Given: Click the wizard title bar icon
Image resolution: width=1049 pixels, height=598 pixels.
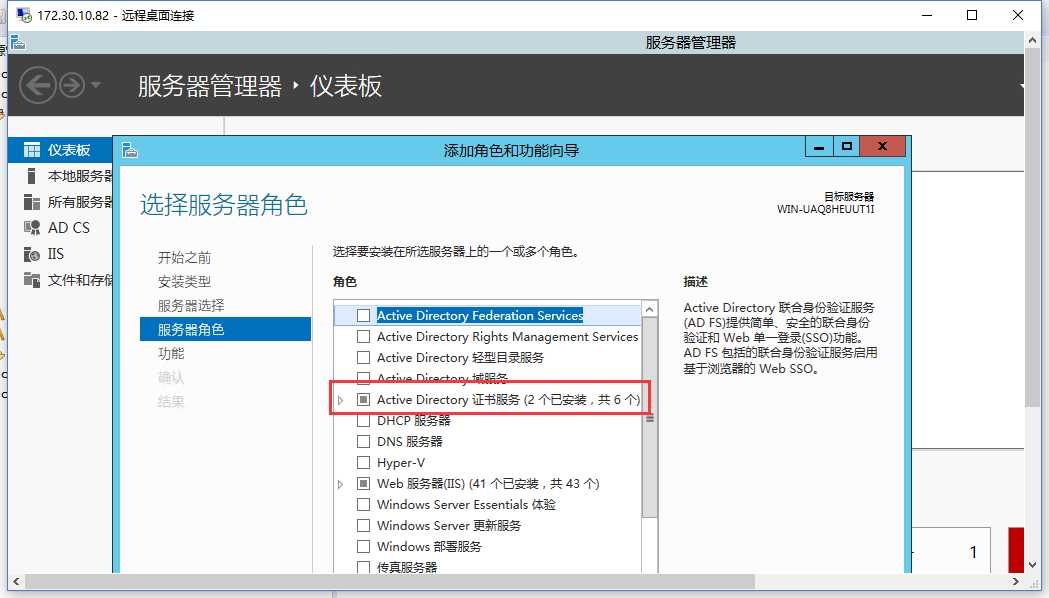Looking at the screenshot, I should [130, 151].
